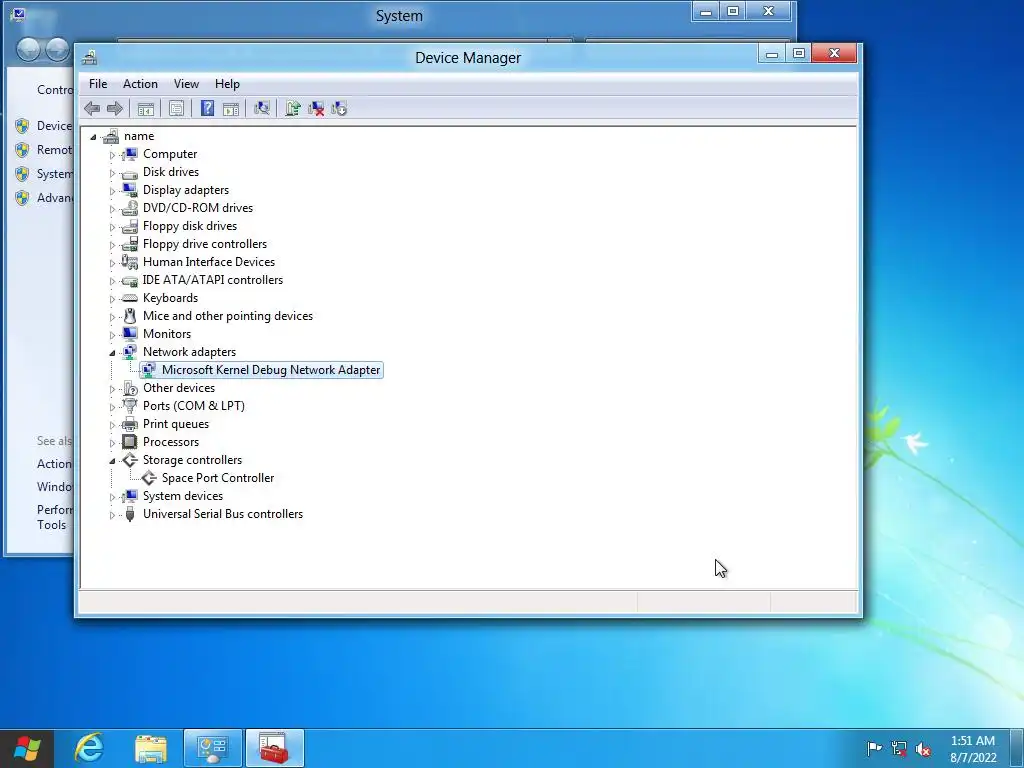This screenshot has width=1024, height=768.
Task: Expand Floppy disk drives category
Action: pyautogui.click(x=112, y=227)
